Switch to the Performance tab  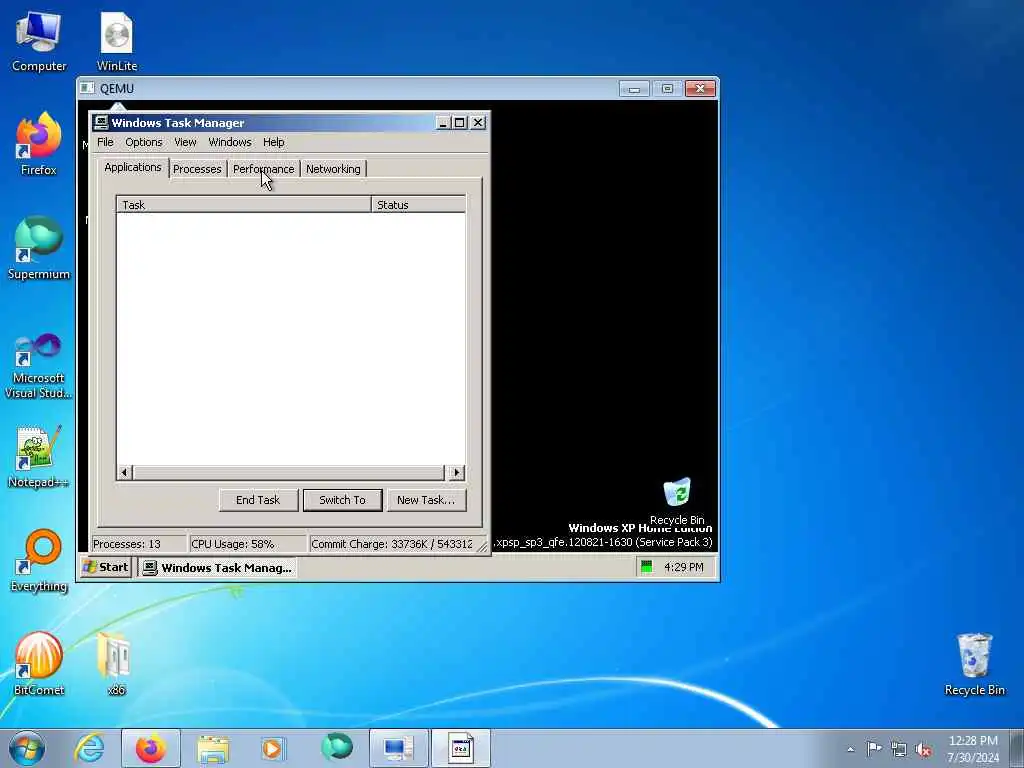[x=263, y=168]
